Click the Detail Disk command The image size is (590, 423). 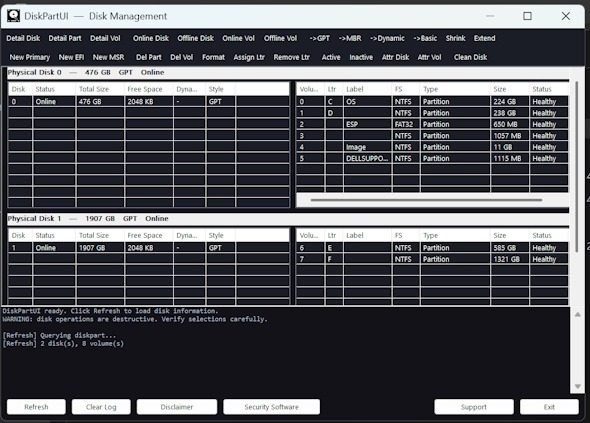(x=23, y=38)
